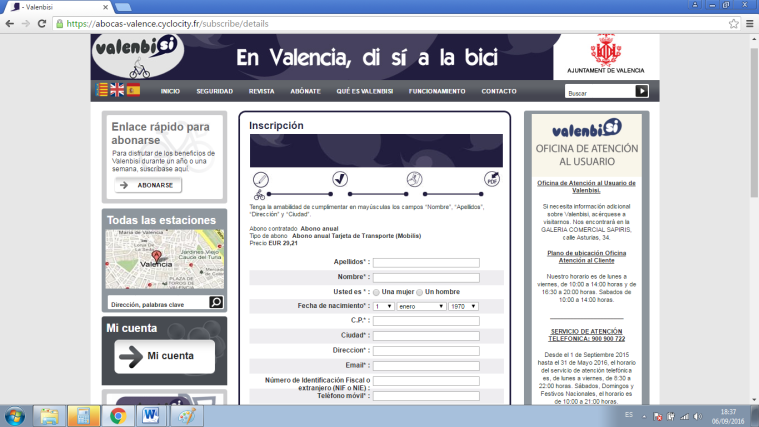
Task: Open the CONTACTO menu item
Action: pos(499,91)
